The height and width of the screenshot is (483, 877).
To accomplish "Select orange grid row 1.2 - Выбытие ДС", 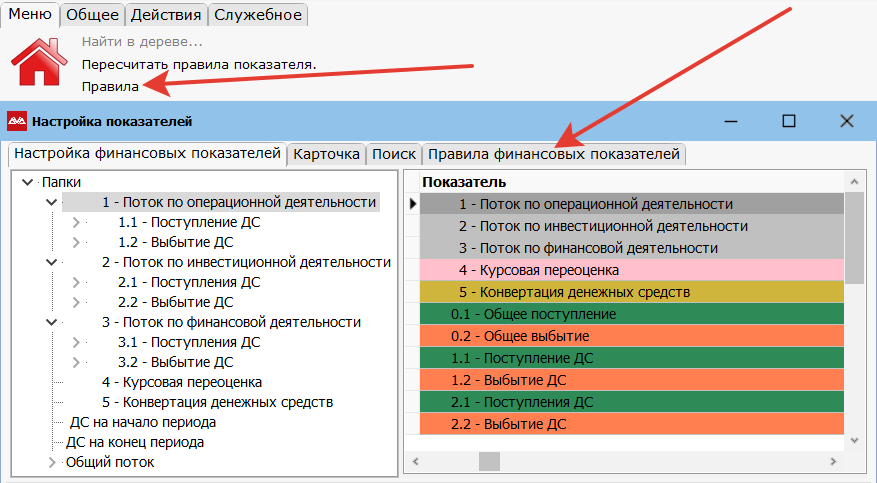I will (x=631, y=380).
